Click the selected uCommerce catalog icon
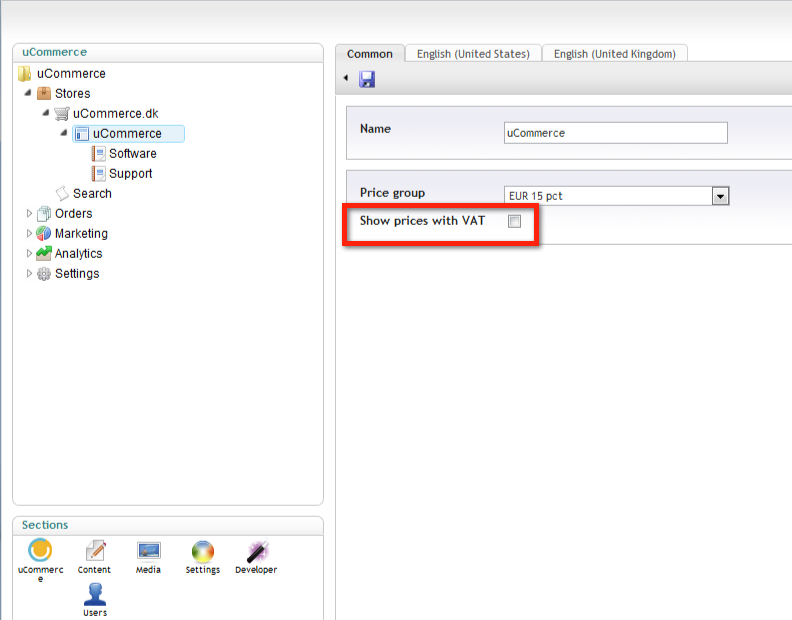 coord(81,134)
